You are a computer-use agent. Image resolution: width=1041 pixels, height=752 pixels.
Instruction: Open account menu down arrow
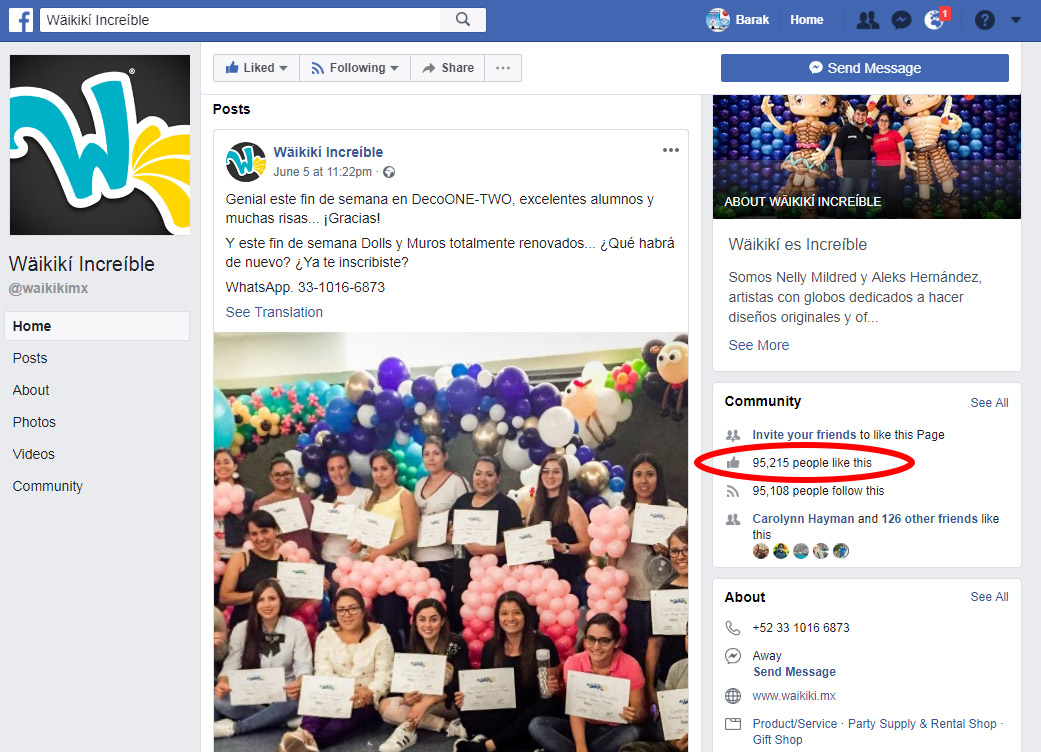[1016, 20]
